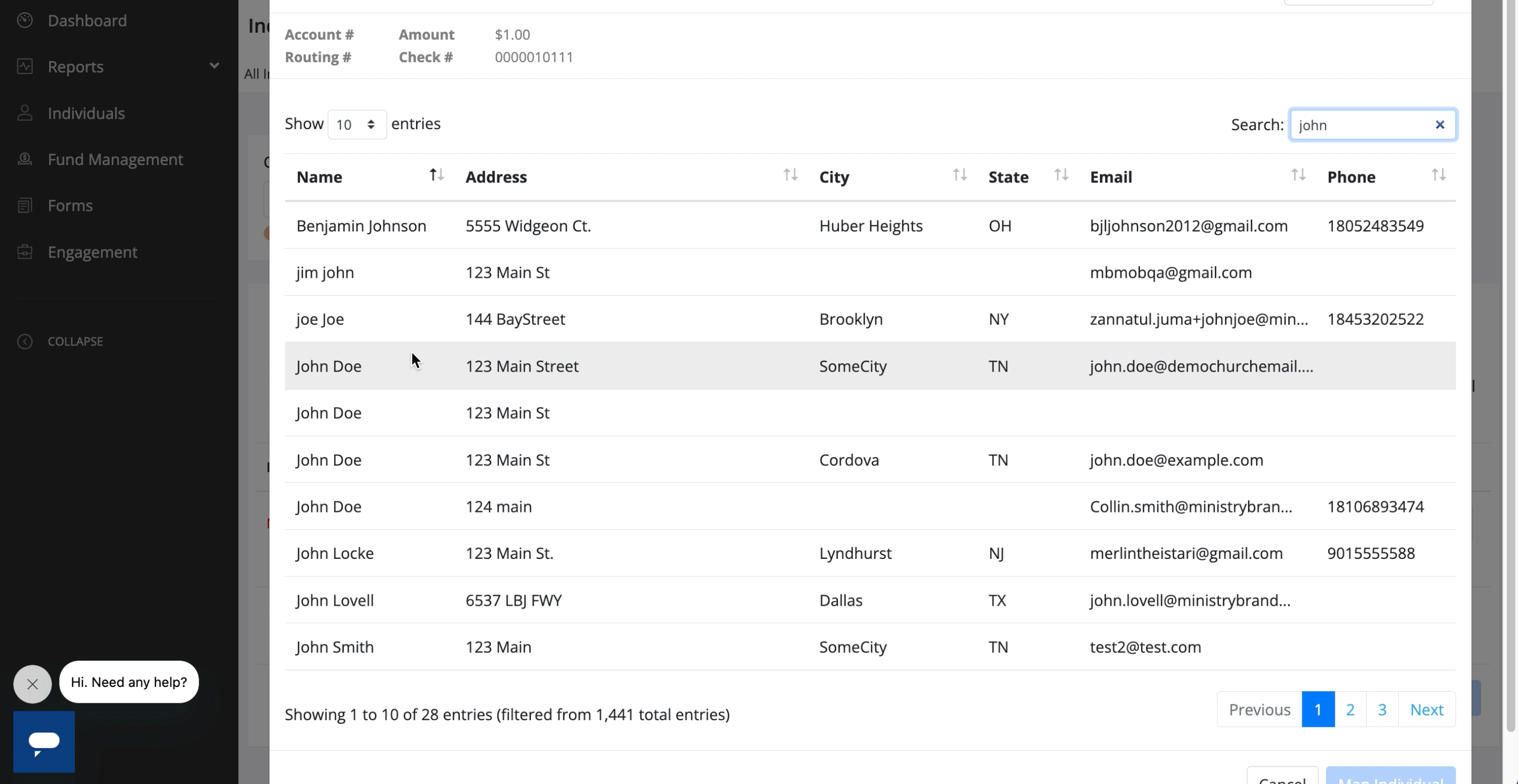1518x784 pixels.
Task: Sort table by City column arrows
Action: click(x=959, y=175)
